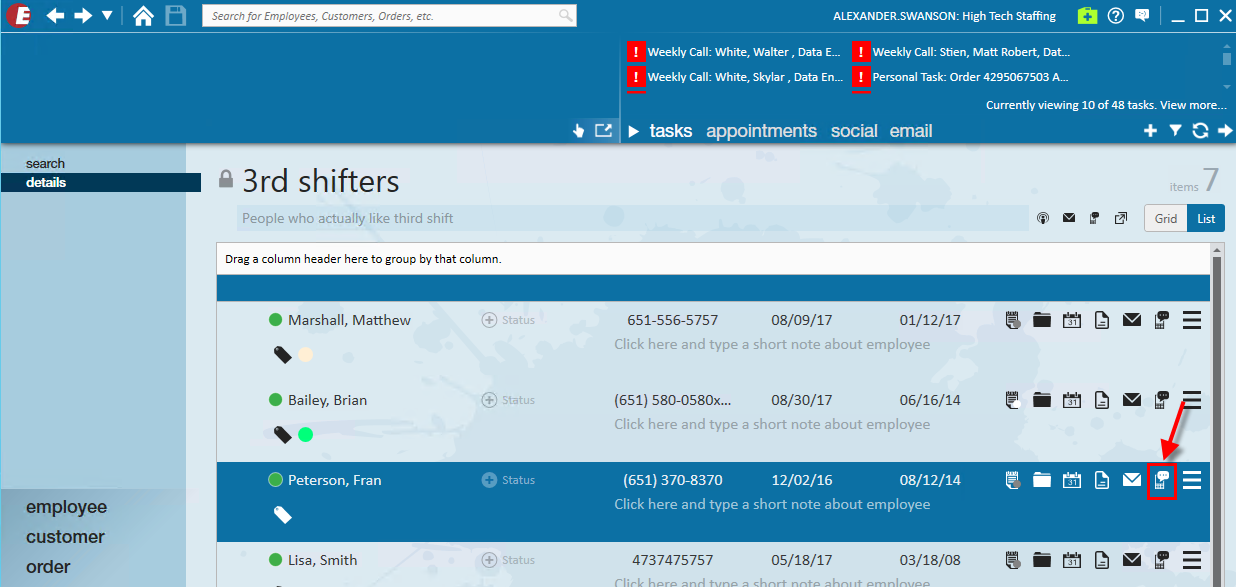1236x587 pixels.
Task: Click Marshall, Matthew's cream color dot
Action: point(306,354)
